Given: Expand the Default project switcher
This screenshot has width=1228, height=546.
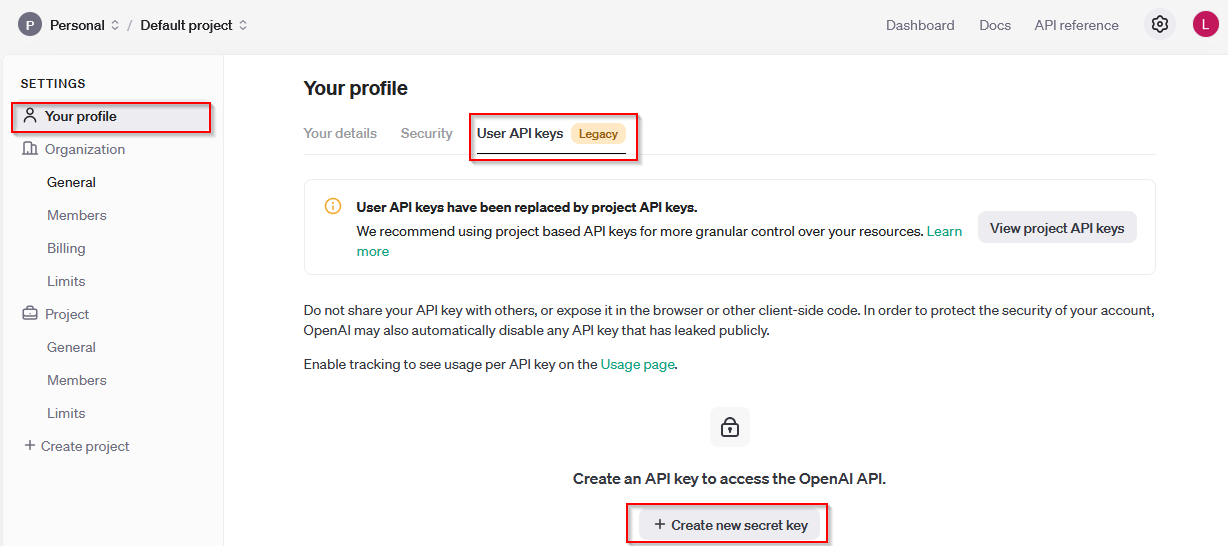Looking at the screenshot, I should (194, 25).
